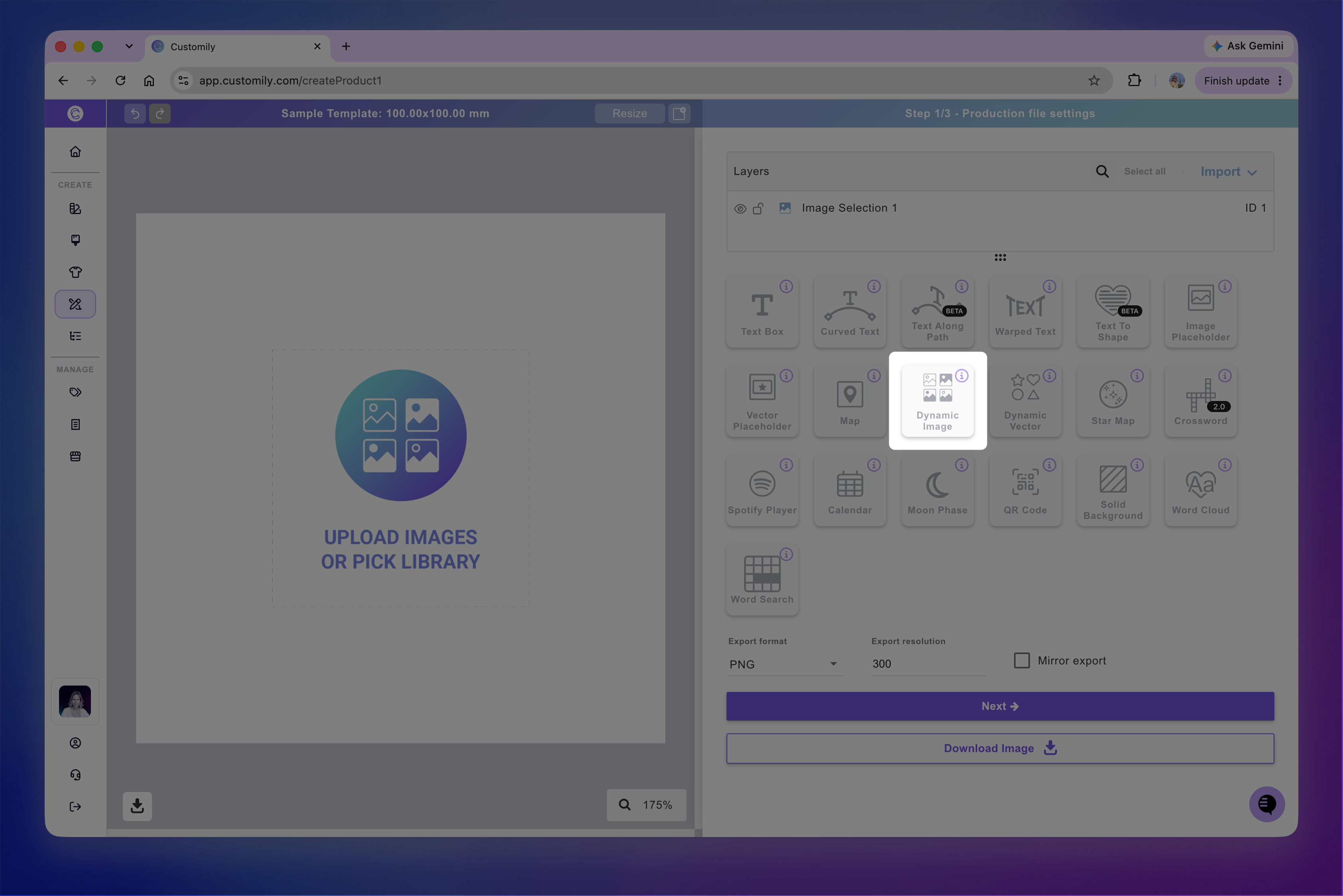The height and width of the screenshot is (896, 1343).
Task: Add a QR Code element
Action: coord(1025,490)
